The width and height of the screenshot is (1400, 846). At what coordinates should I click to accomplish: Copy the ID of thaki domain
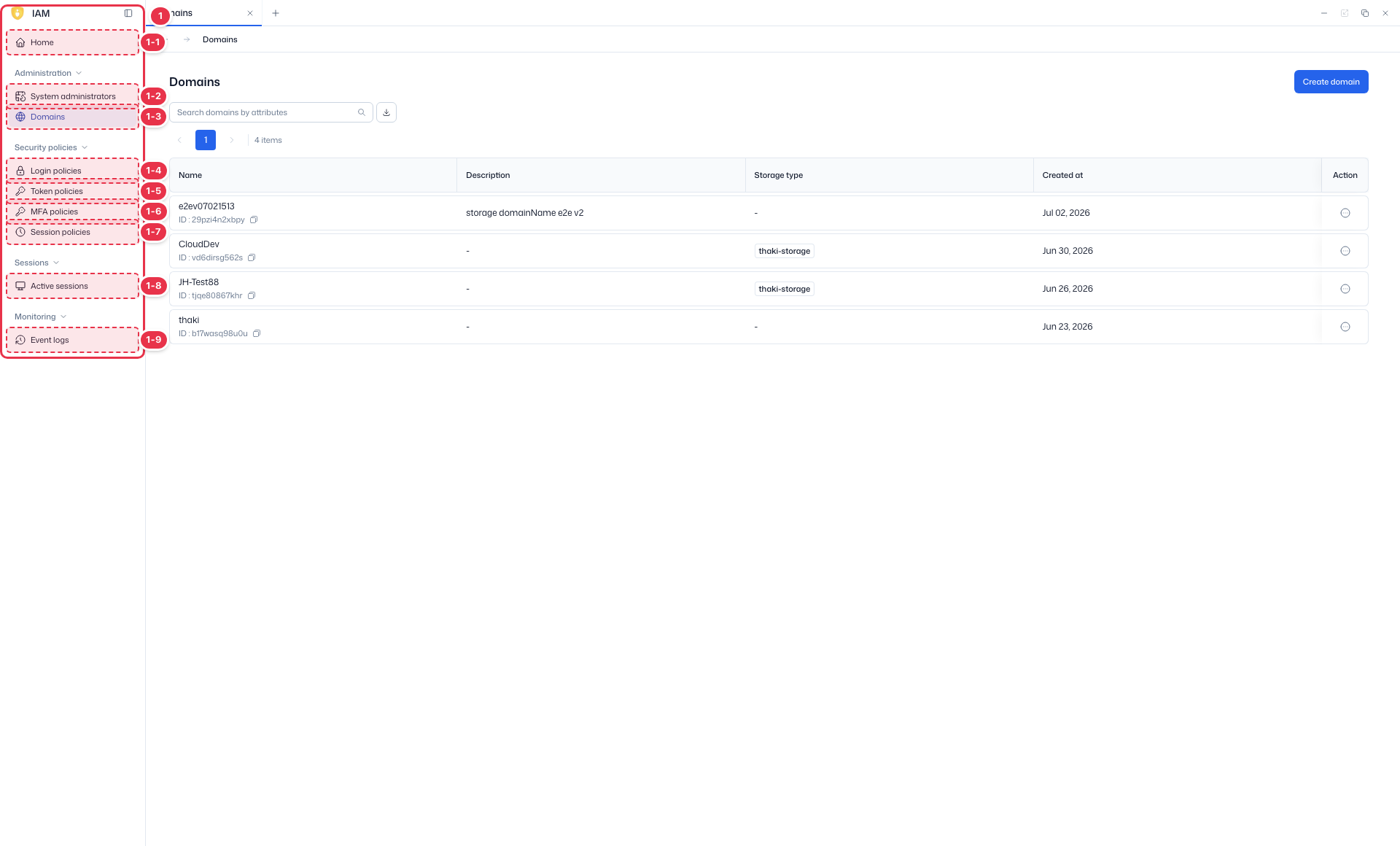257,333
